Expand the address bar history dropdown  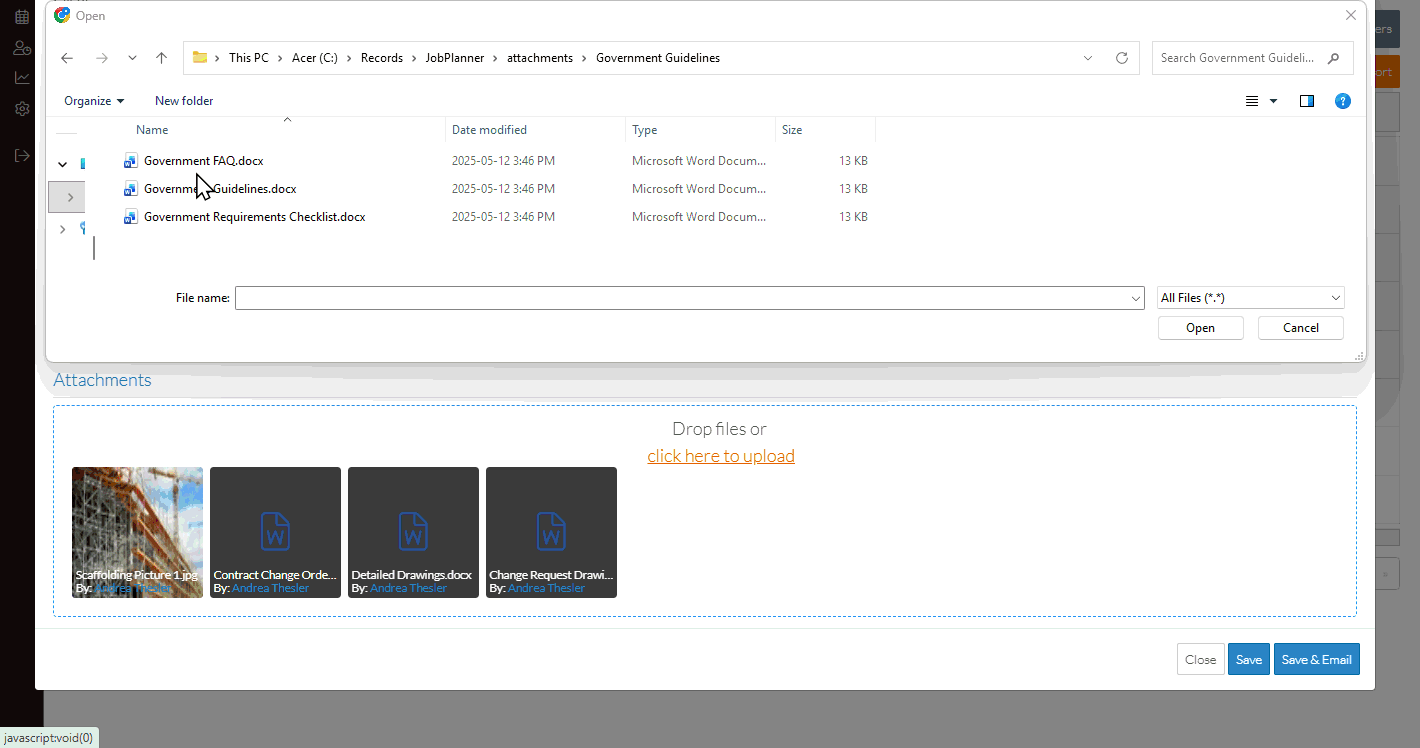point(1088,58)
